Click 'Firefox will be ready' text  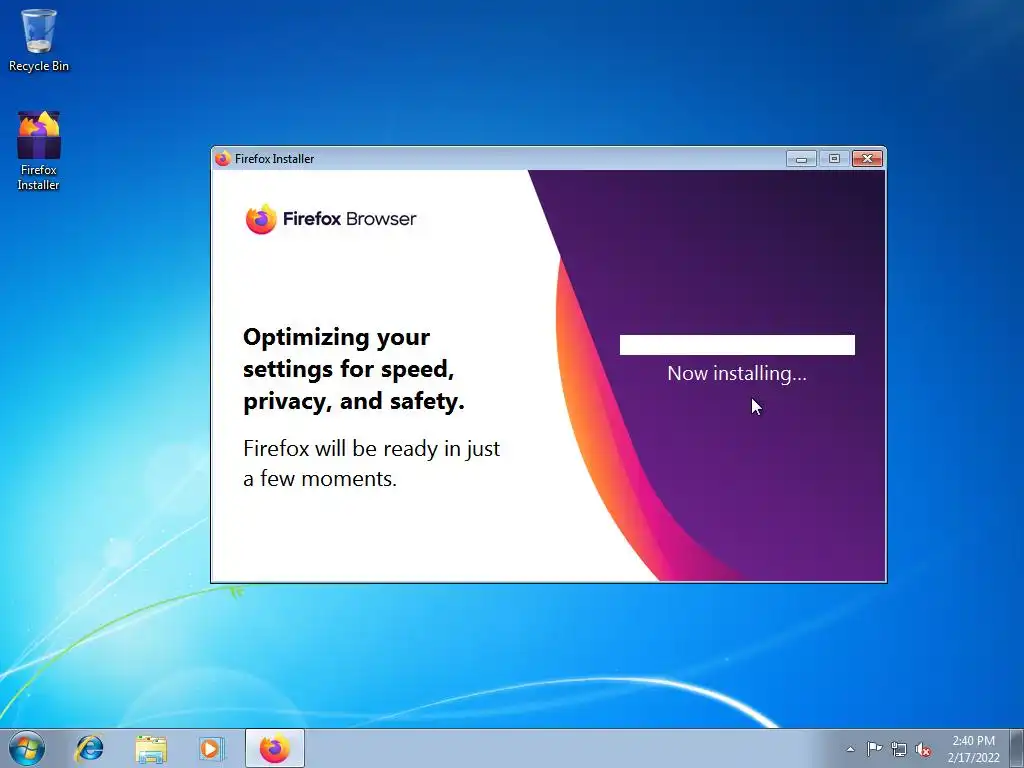(372, 464)
